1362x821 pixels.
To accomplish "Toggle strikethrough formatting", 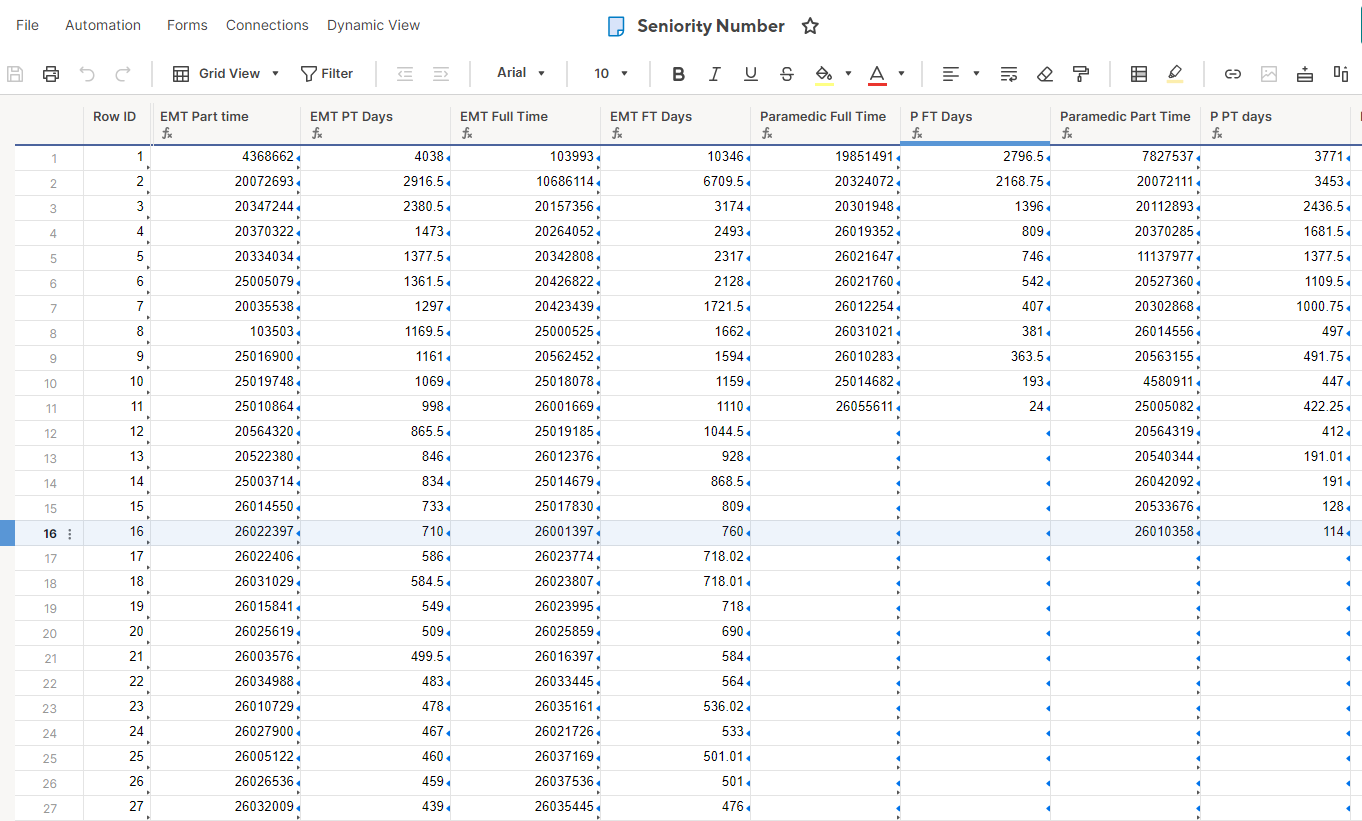I will coord(787,73).
